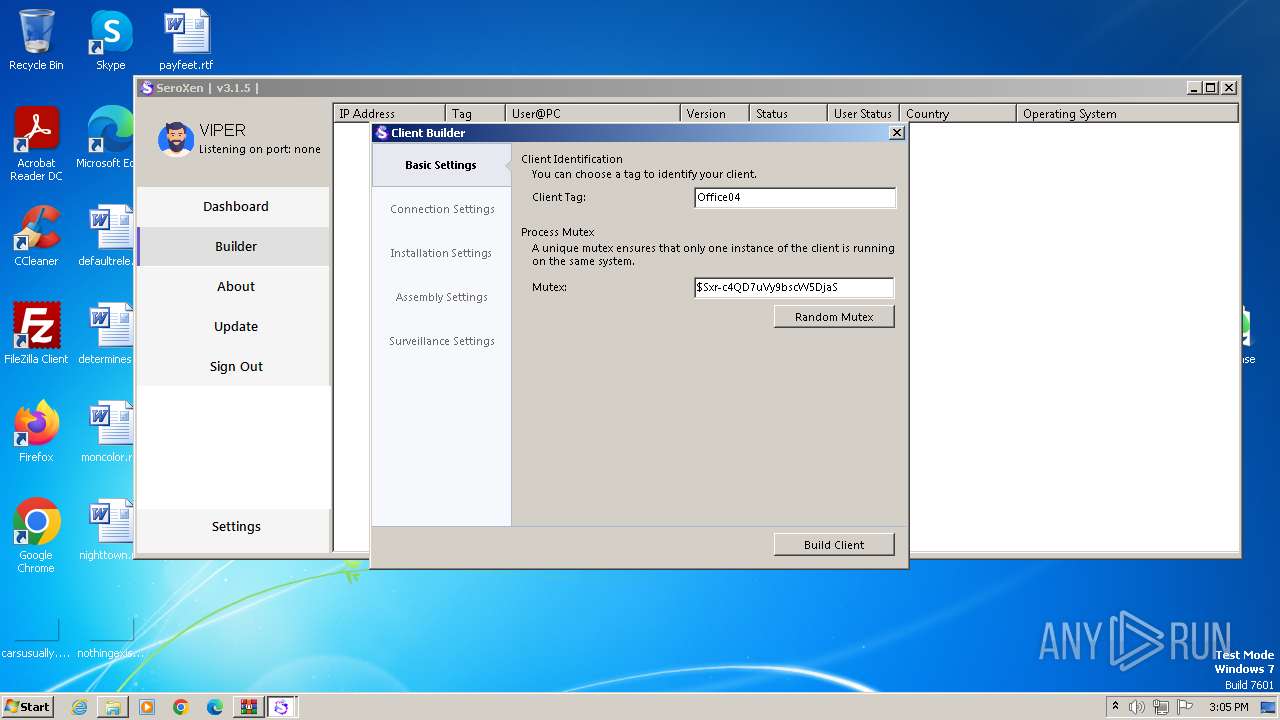Click the network icon in system tray
This screenshot has width=1280, height=720.
1161,707
